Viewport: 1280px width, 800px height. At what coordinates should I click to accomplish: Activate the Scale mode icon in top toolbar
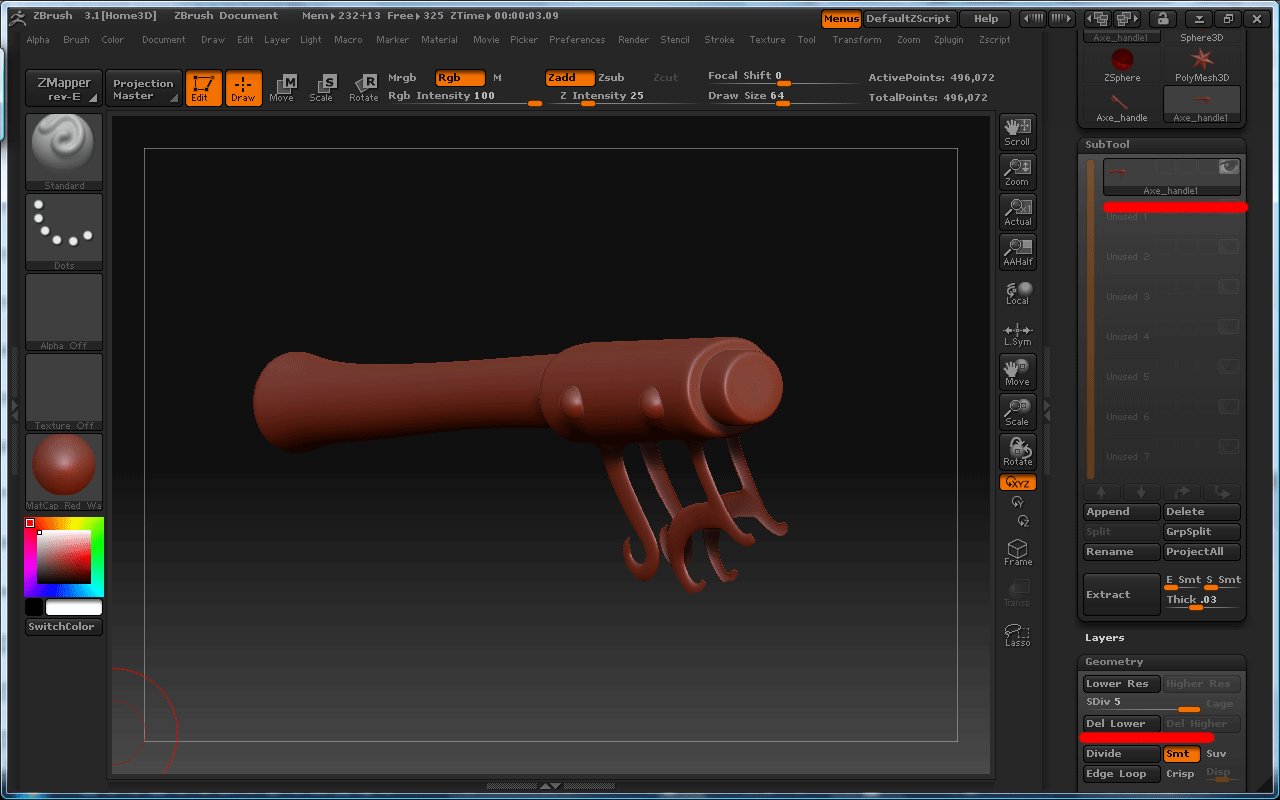pyautogui.click(x=321, y=88)
